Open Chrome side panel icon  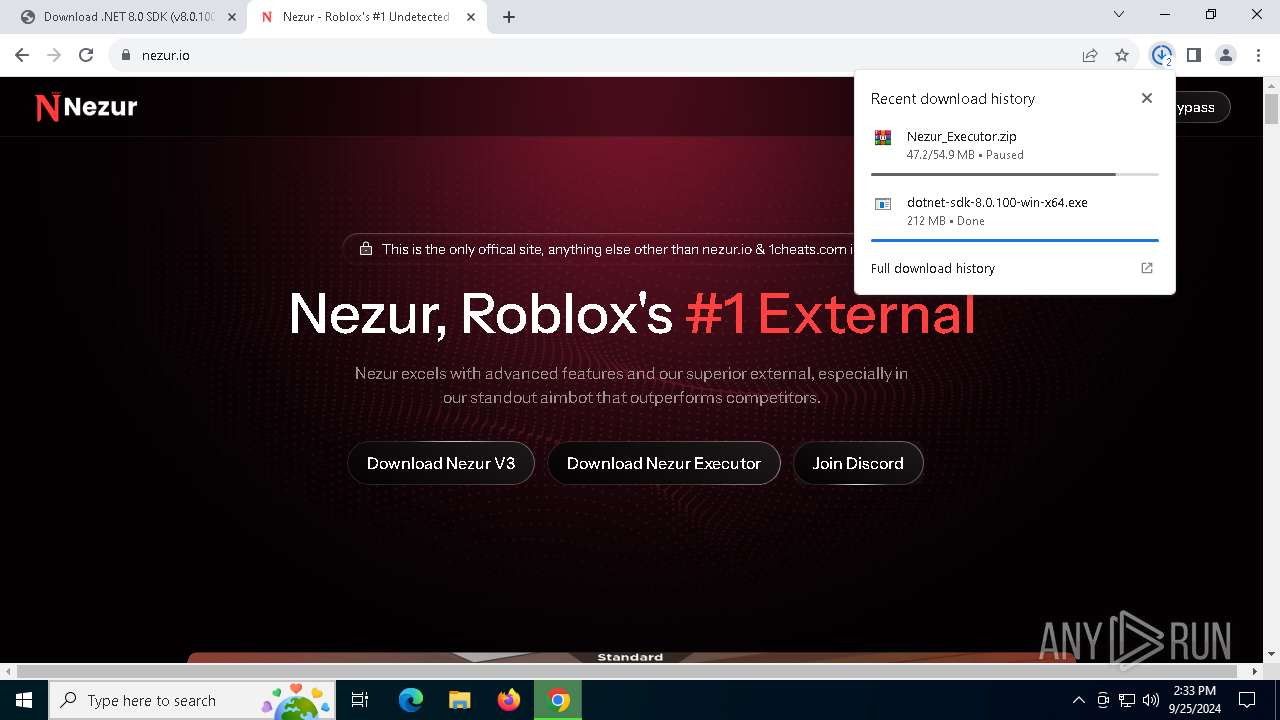pyautogui.click(x=1193, y=55)
